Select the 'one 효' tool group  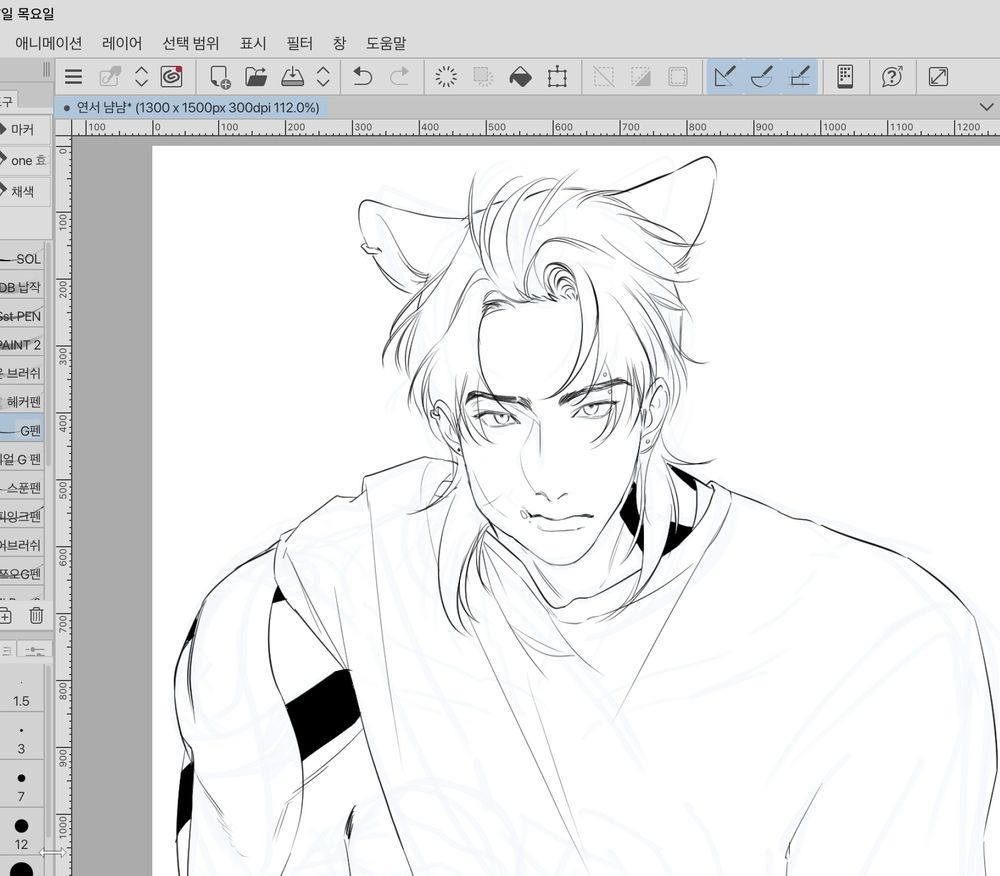[24, 160]
